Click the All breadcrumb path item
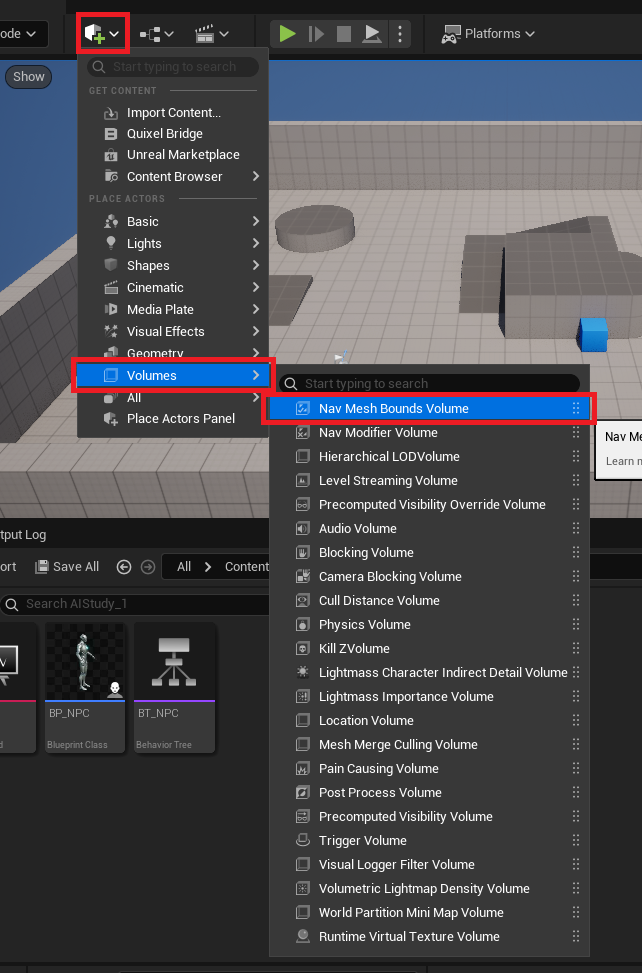This screenshot has width=642, height=973. coord(184,567)
